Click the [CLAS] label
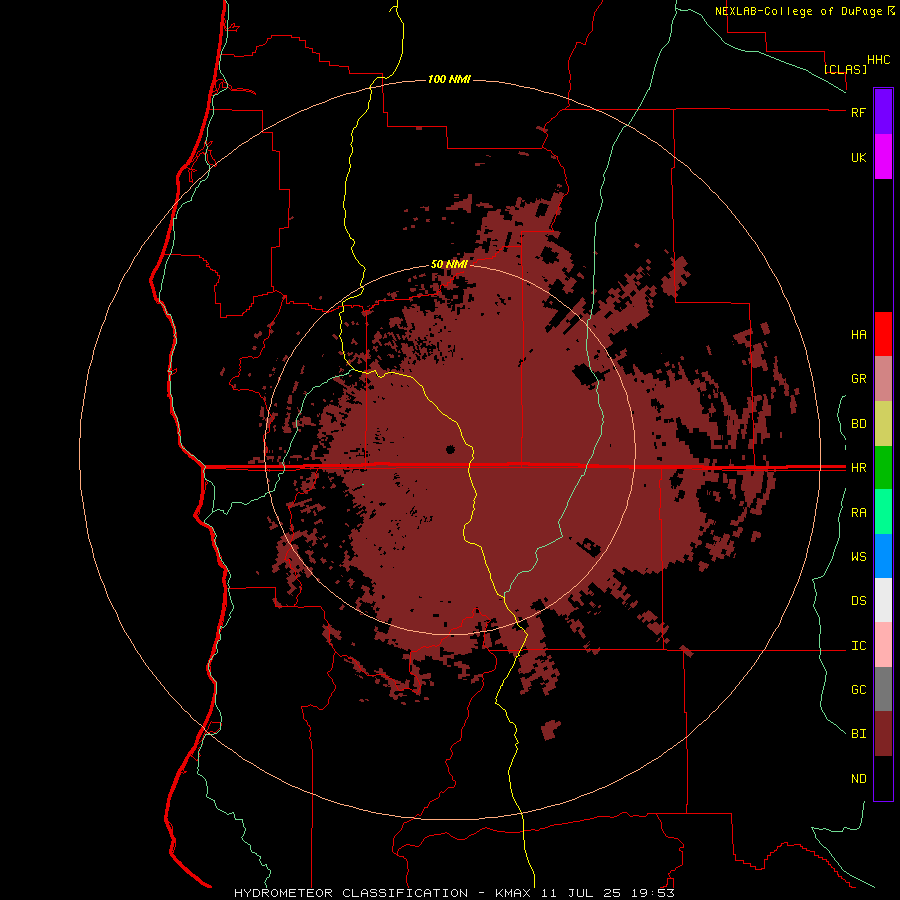 pos(845,69)
